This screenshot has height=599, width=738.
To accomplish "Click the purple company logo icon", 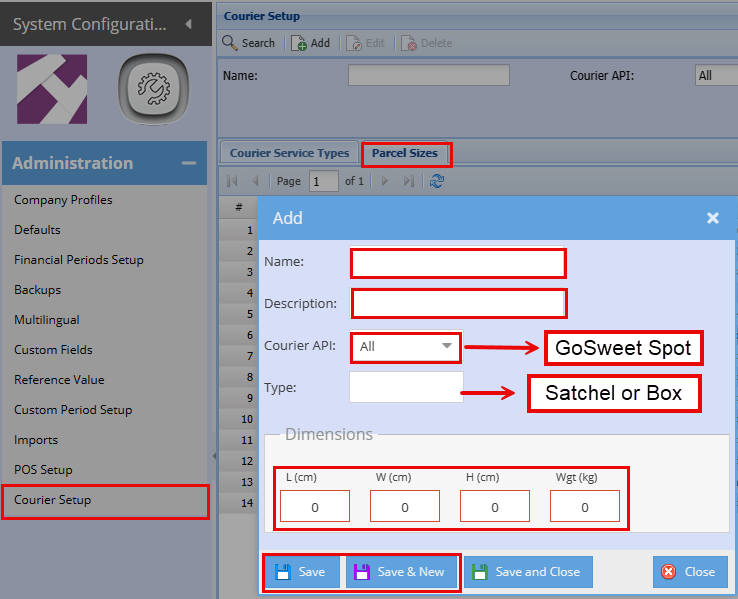I will click(52, 89).
